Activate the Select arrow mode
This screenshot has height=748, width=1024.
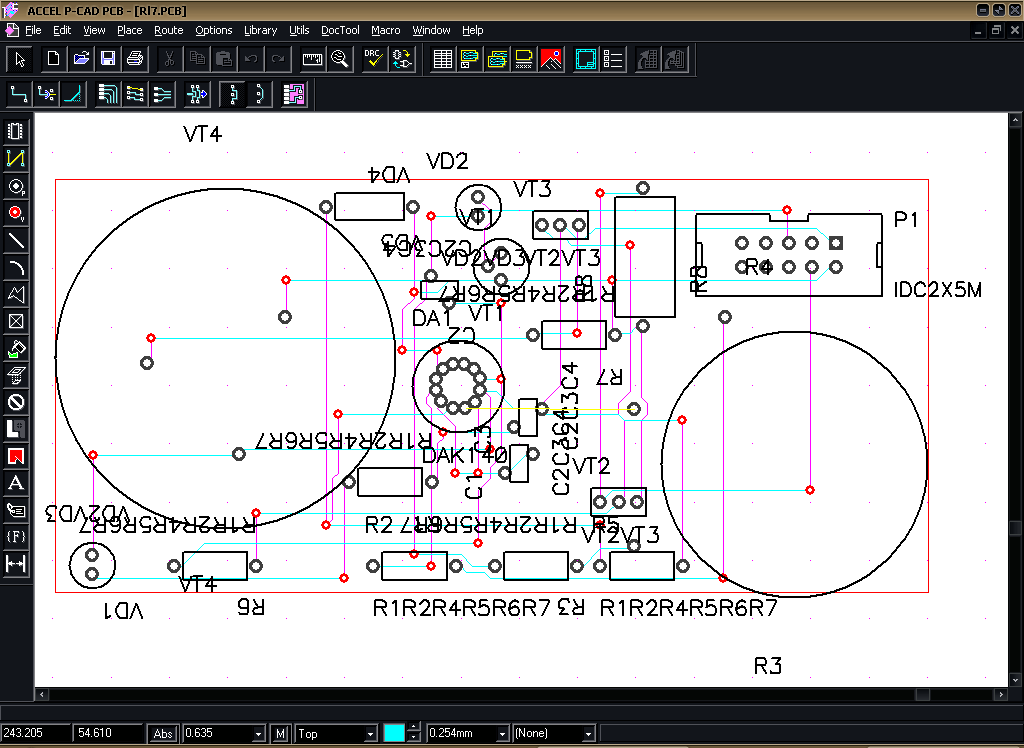(21, 59)
